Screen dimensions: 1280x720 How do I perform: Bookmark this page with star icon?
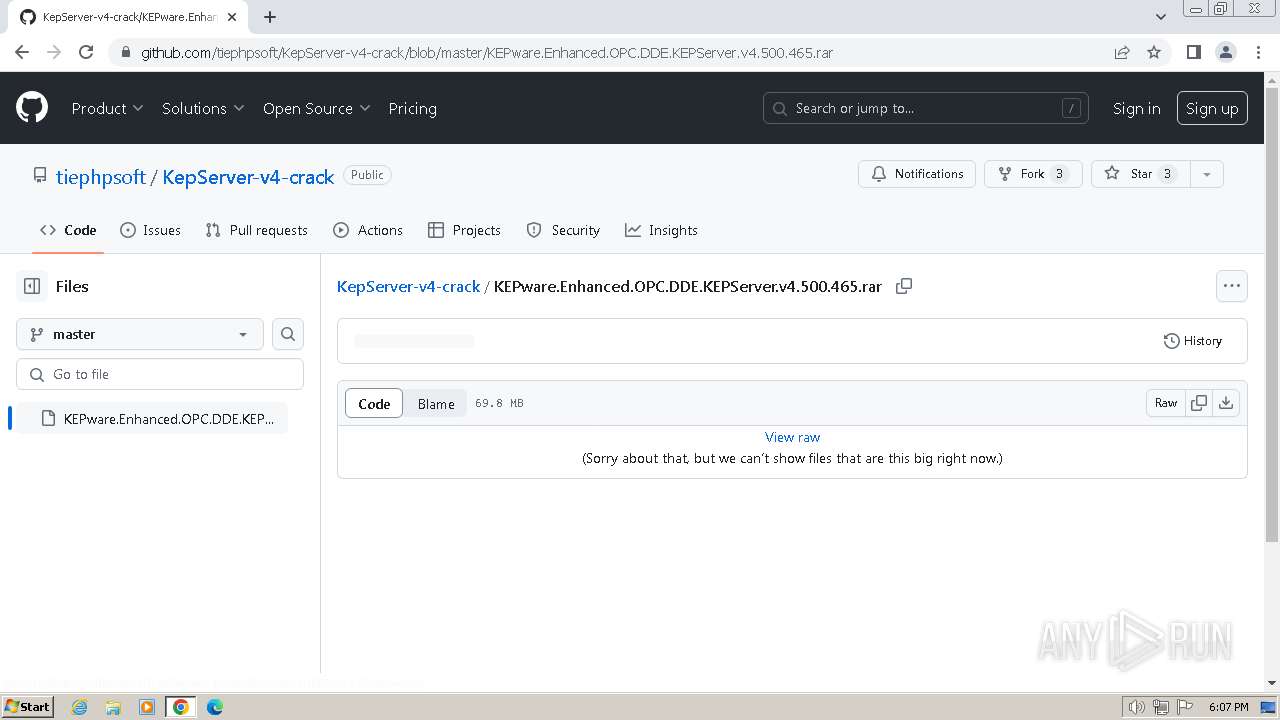pyautogui.click(x=1154, y=52)
